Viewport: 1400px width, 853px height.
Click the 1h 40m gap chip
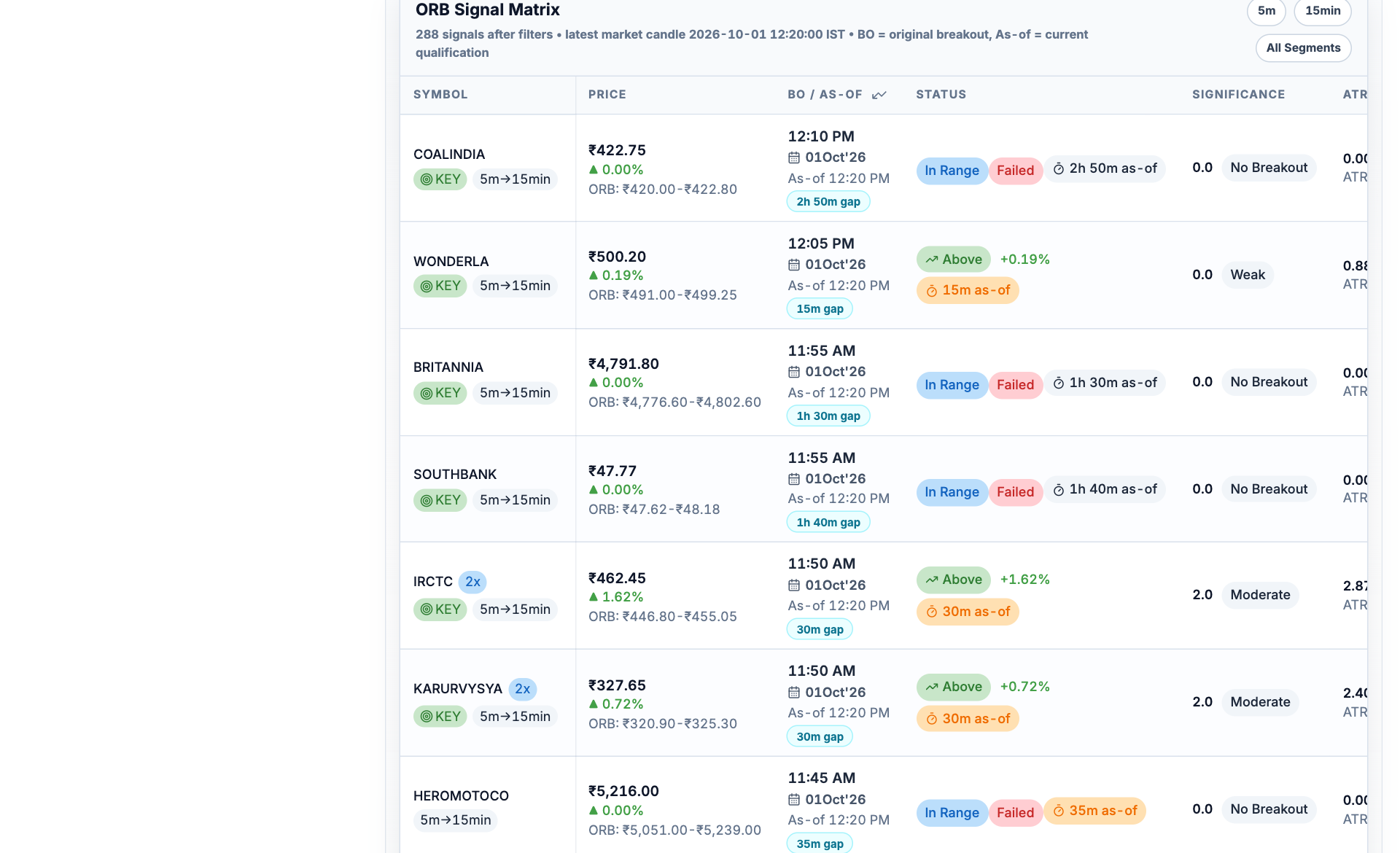(828, 523)
